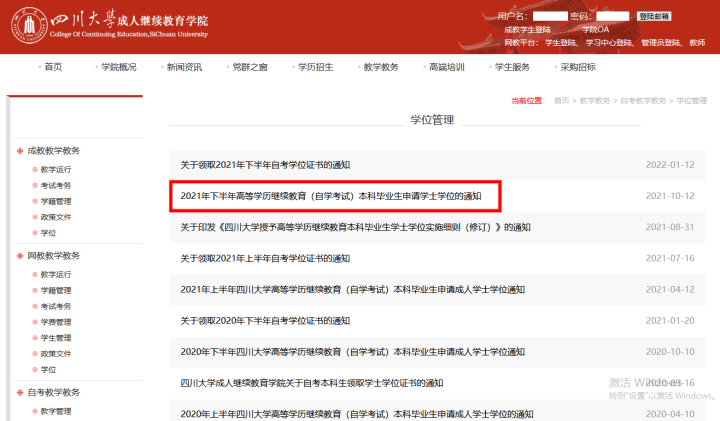
Task: Focus the 用户名 username input field
Action: click(550, 16)
